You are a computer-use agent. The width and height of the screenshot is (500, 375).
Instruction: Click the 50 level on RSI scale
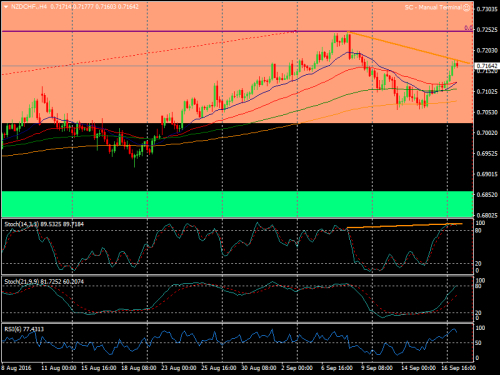478,343
